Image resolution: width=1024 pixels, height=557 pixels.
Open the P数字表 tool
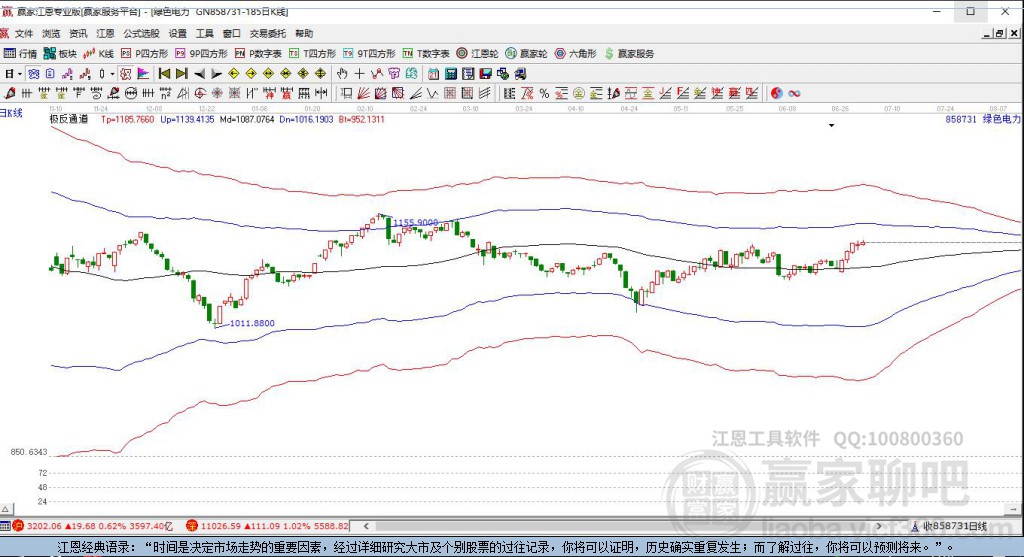tap(258, 54)
